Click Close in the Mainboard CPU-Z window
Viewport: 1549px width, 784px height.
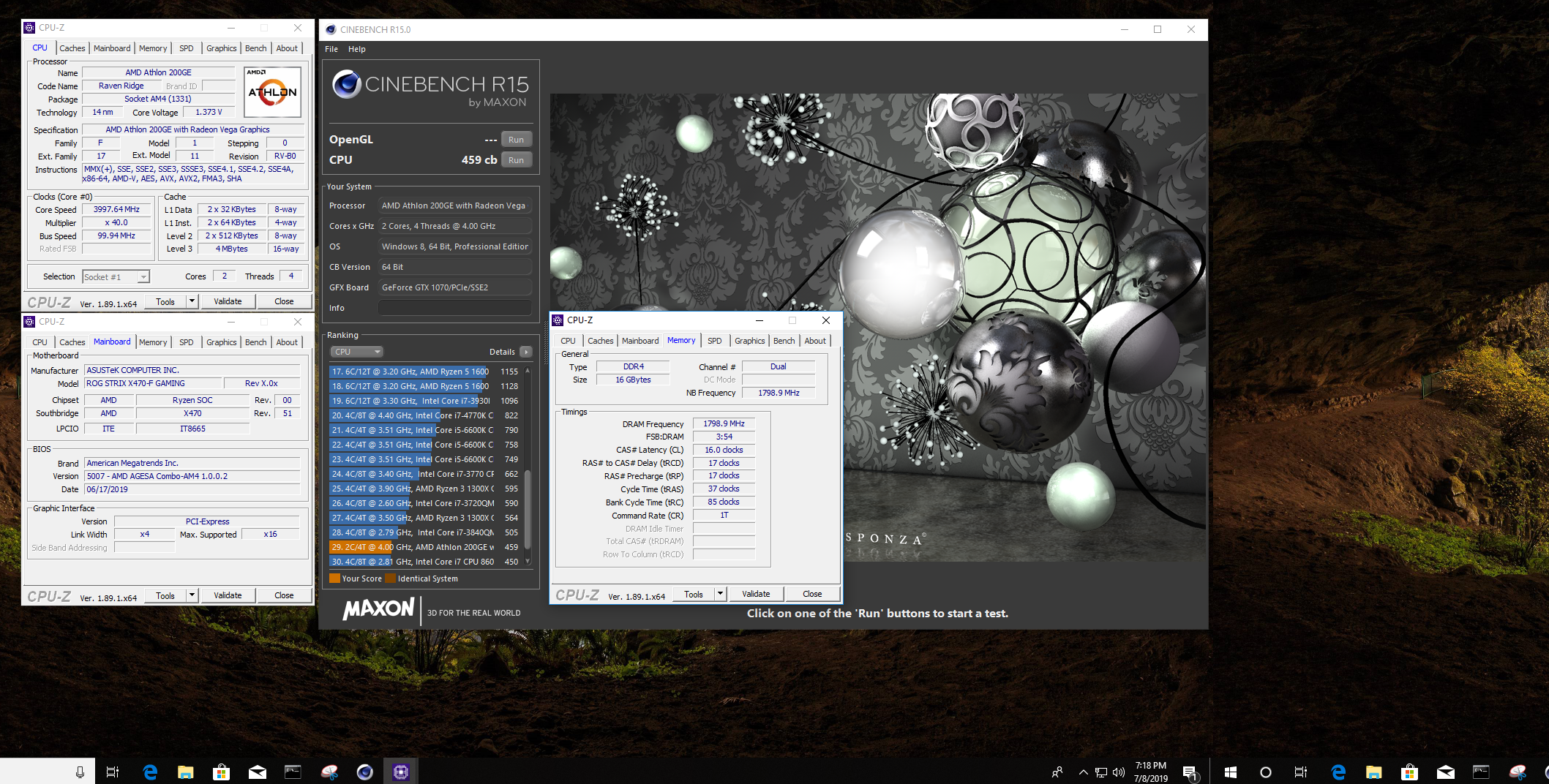point(284,595)
